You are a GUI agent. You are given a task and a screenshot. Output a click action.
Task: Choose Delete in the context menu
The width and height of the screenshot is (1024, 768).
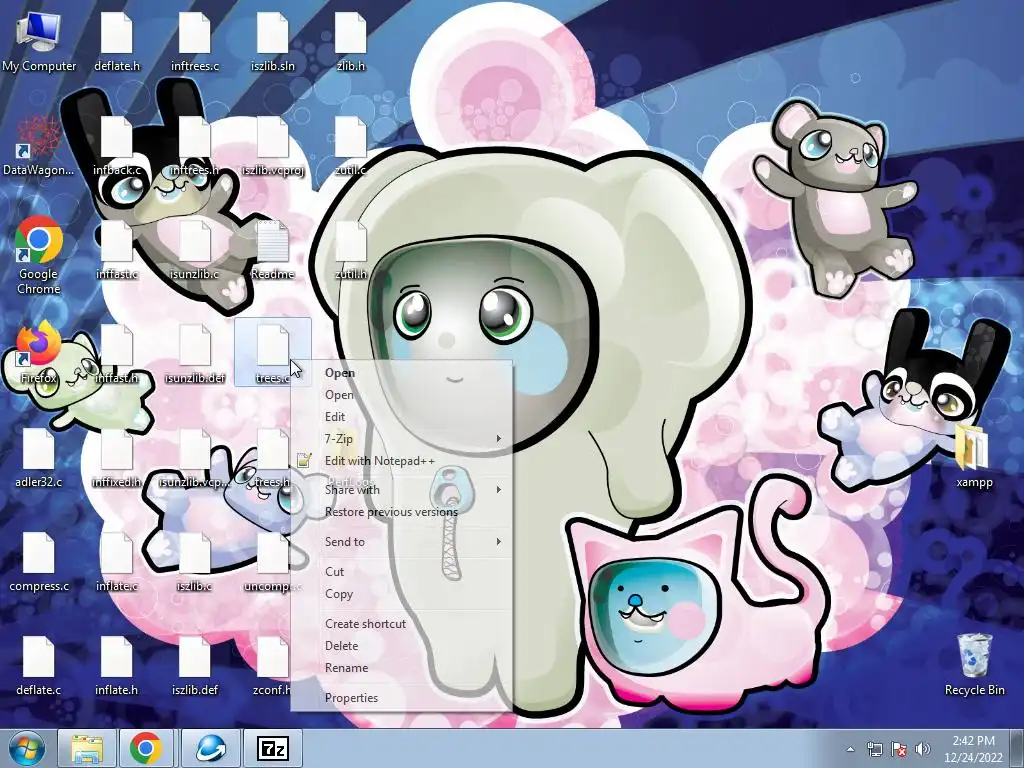401,646
